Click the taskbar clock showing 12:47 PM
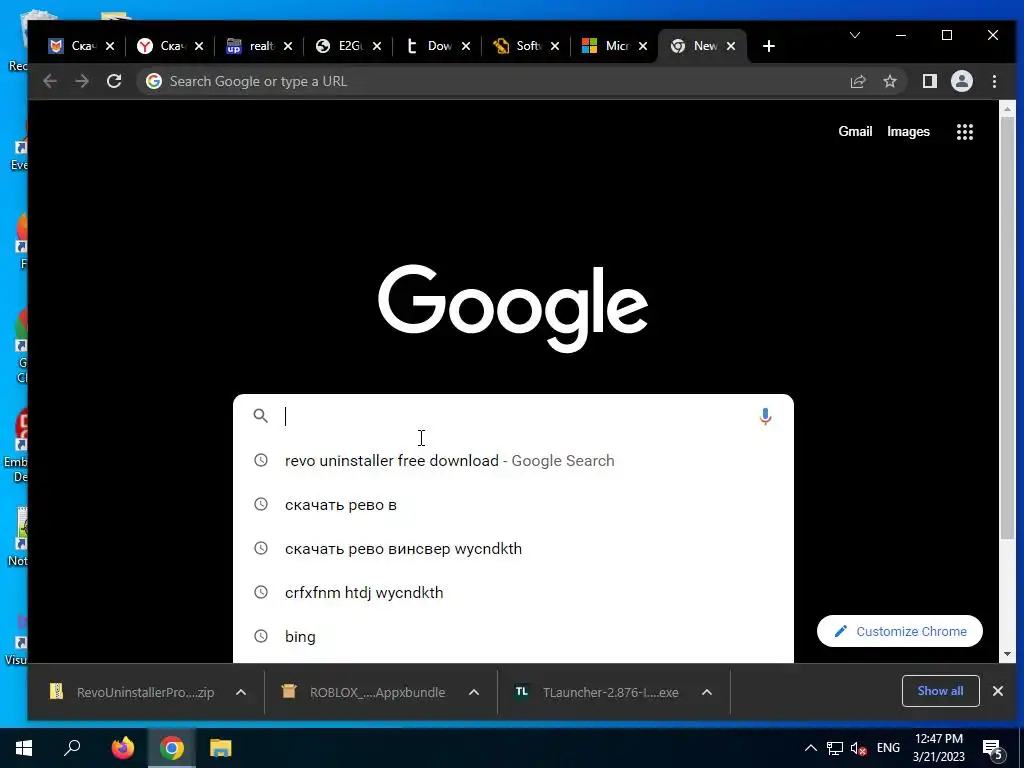The height and width of the screenshot is (768, 1024). [938, 748]
